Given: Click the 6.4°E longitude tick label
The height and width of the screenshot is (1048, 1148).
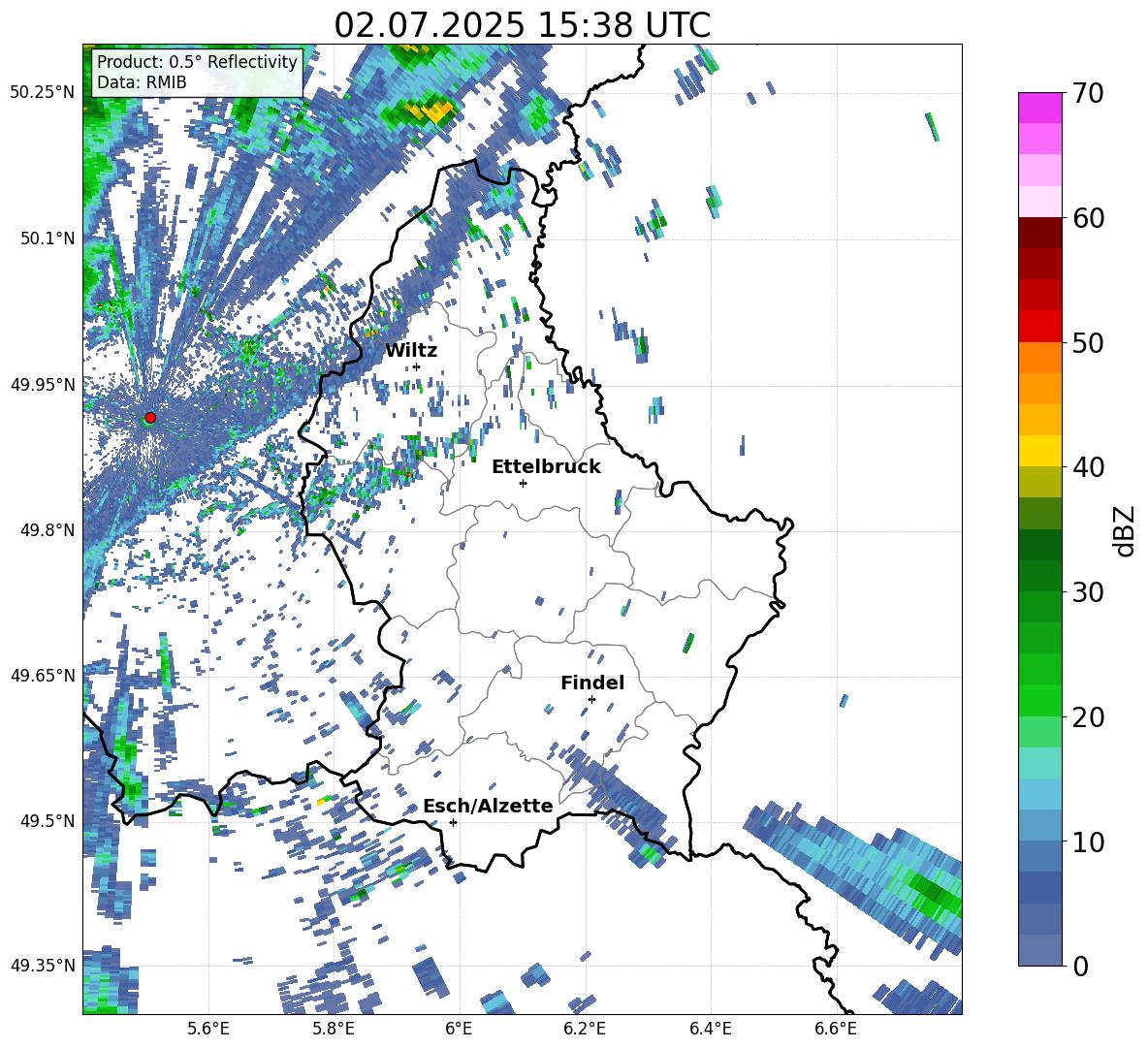Looking at the screenshot, I should 710,1029.
